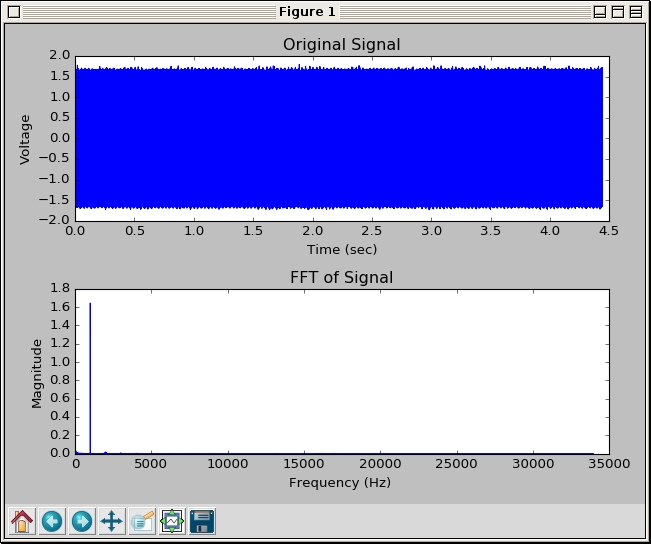Click the −2.0 tick label on voltage axis
651x544 pixels.
click(54, 220)
